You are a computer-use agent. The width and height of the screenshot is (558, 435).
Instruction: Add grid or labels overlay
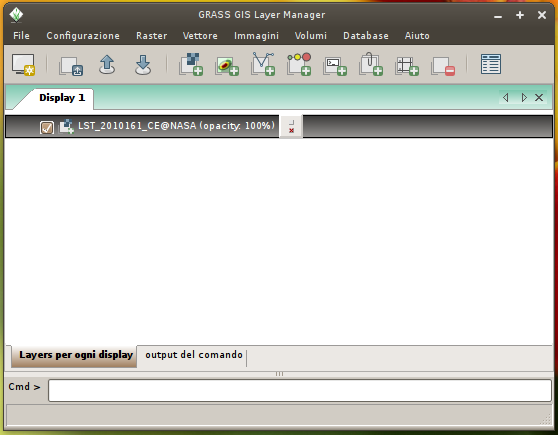point(407,66)
